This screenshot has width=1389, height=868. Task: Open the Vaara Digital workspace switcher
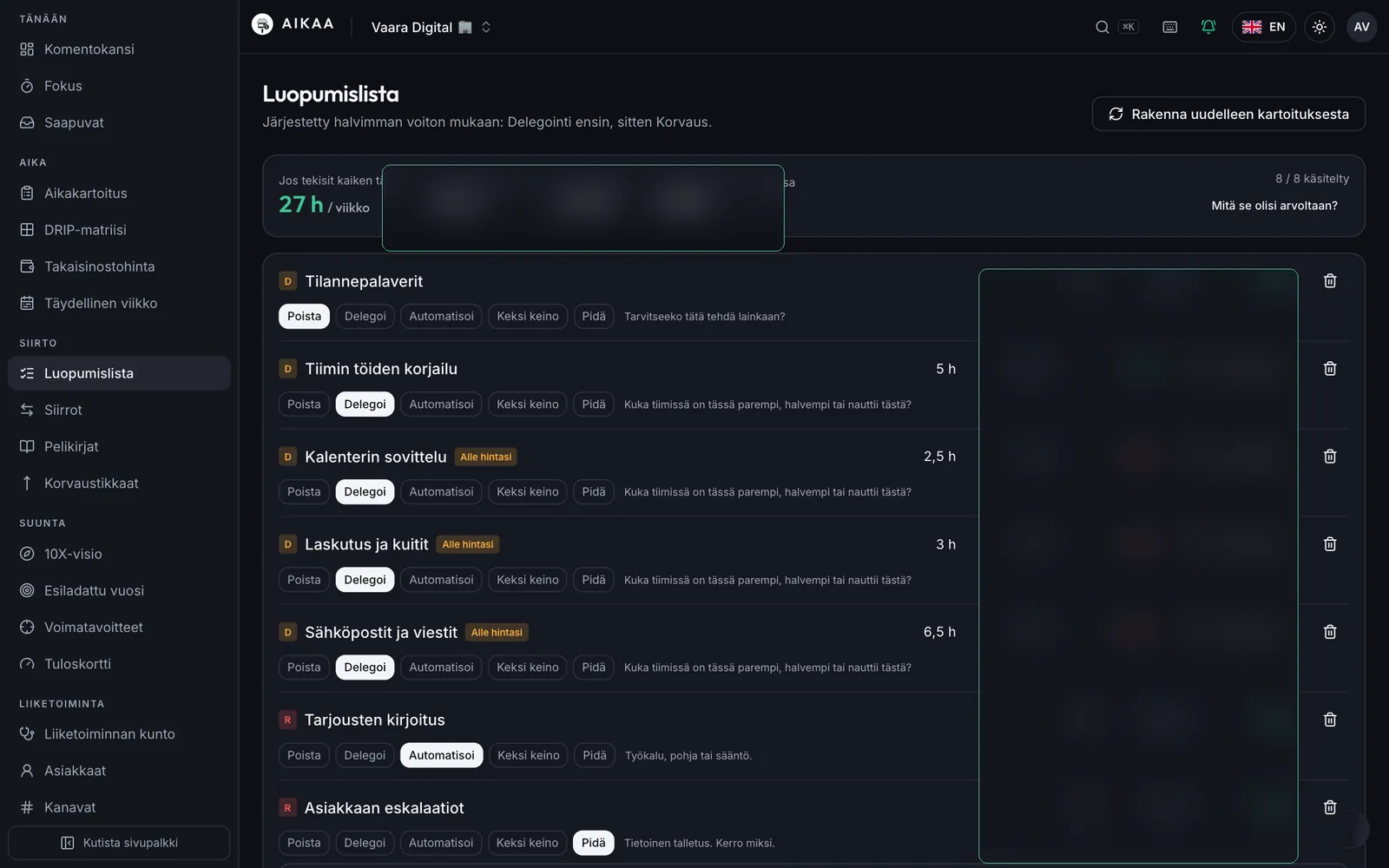point(431,27)
